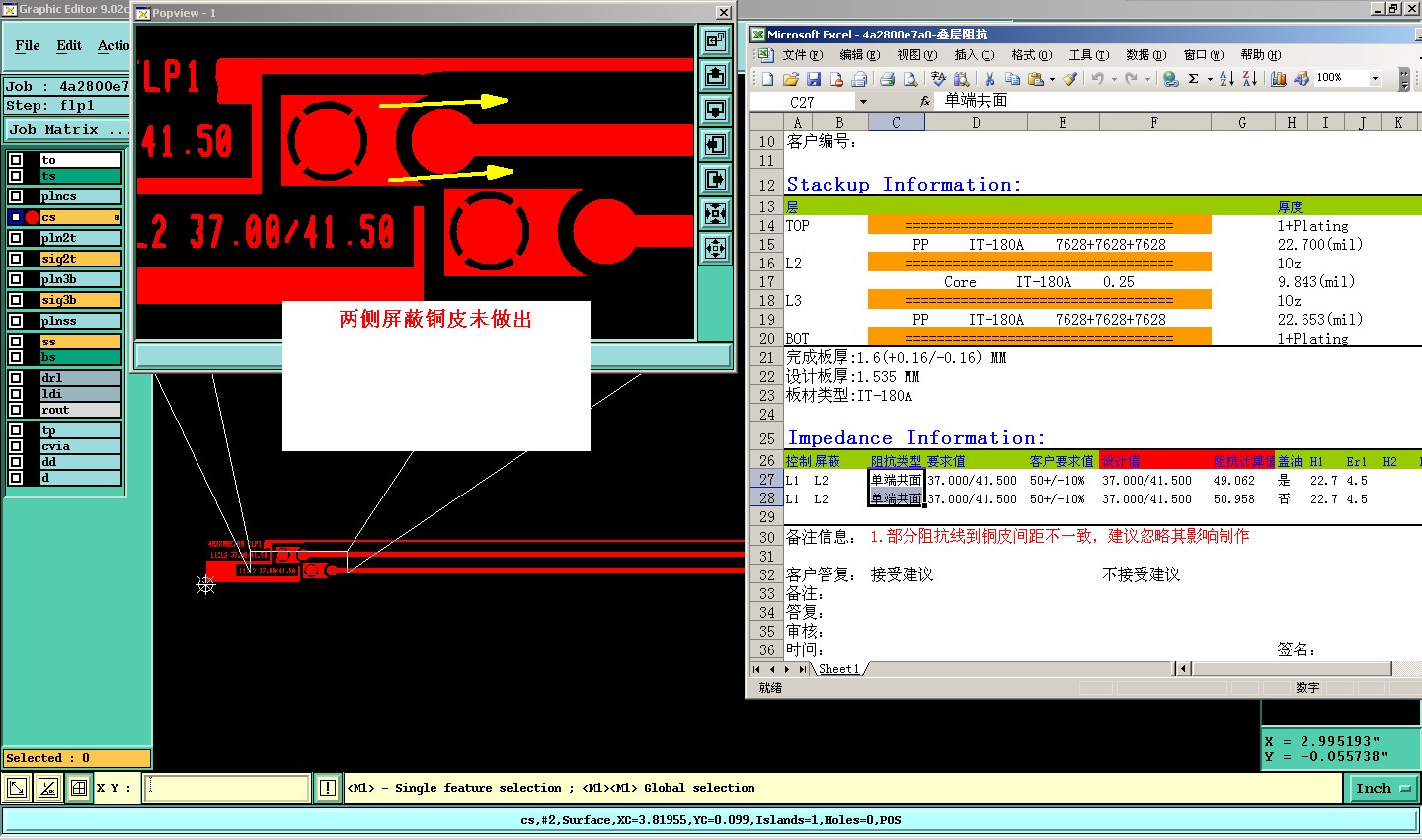This screenshot has width=1422, height=840.
Task: Click the angle snap icon in bottom bar
Action: coord(47,788)
